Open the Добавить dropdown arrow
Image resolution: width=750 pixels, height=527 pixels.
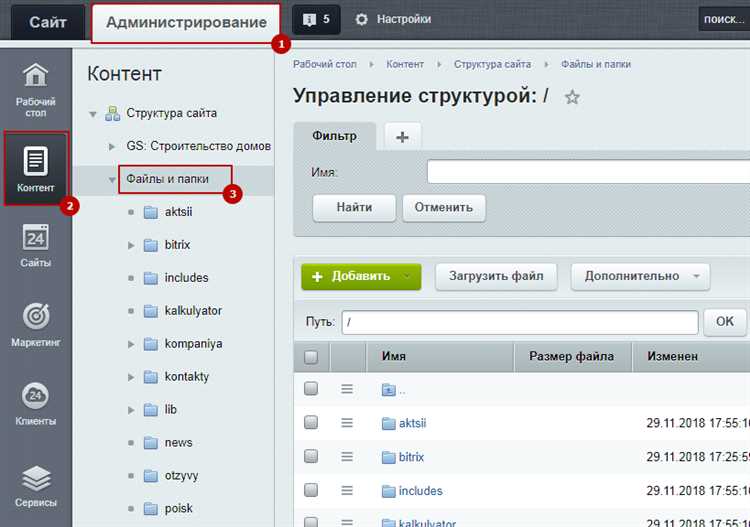coord(408,276)
